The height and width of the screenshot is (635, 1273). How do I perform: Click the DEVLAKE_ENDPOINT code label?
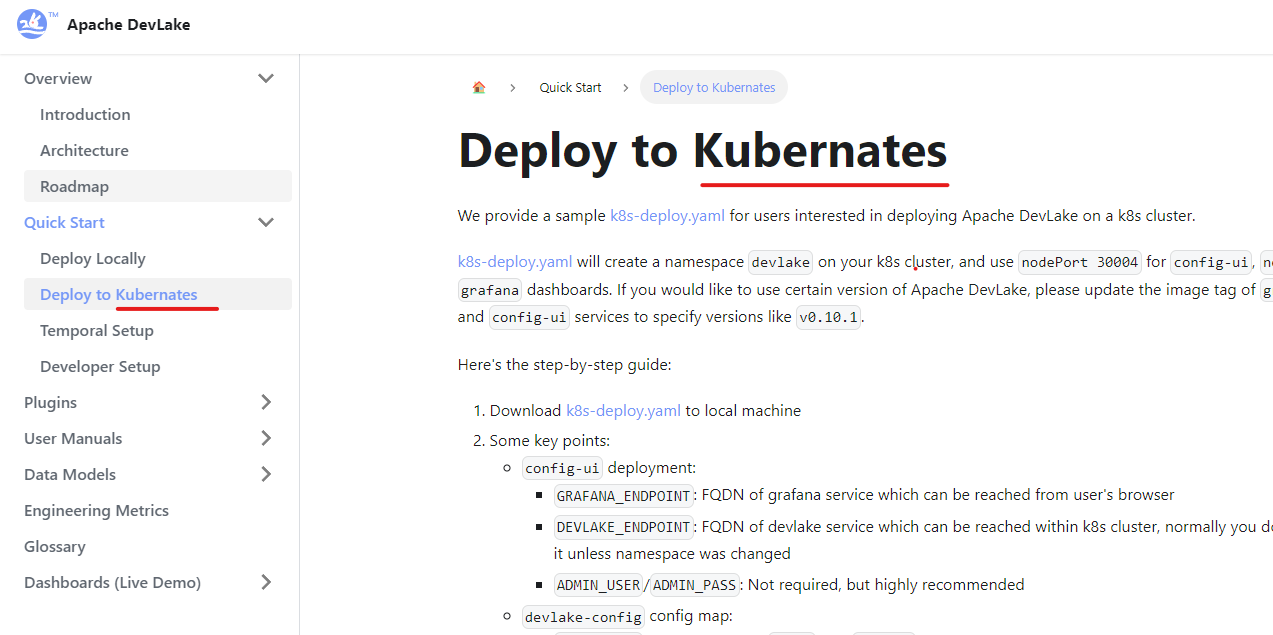624,527
